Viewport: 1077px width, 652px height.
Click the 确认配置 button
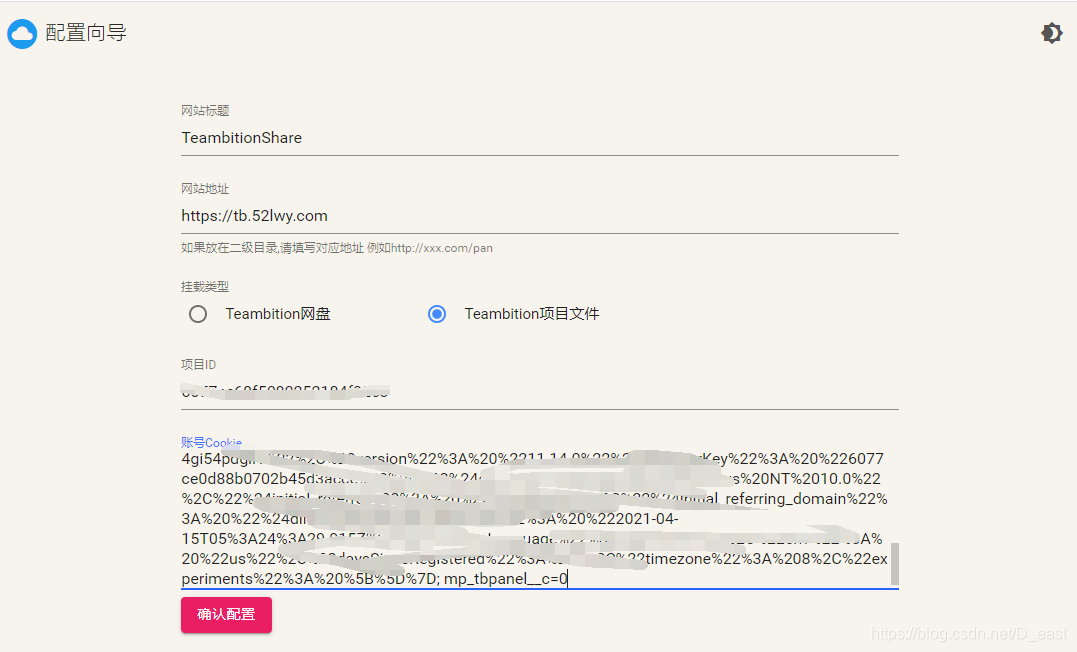[227, 614]
